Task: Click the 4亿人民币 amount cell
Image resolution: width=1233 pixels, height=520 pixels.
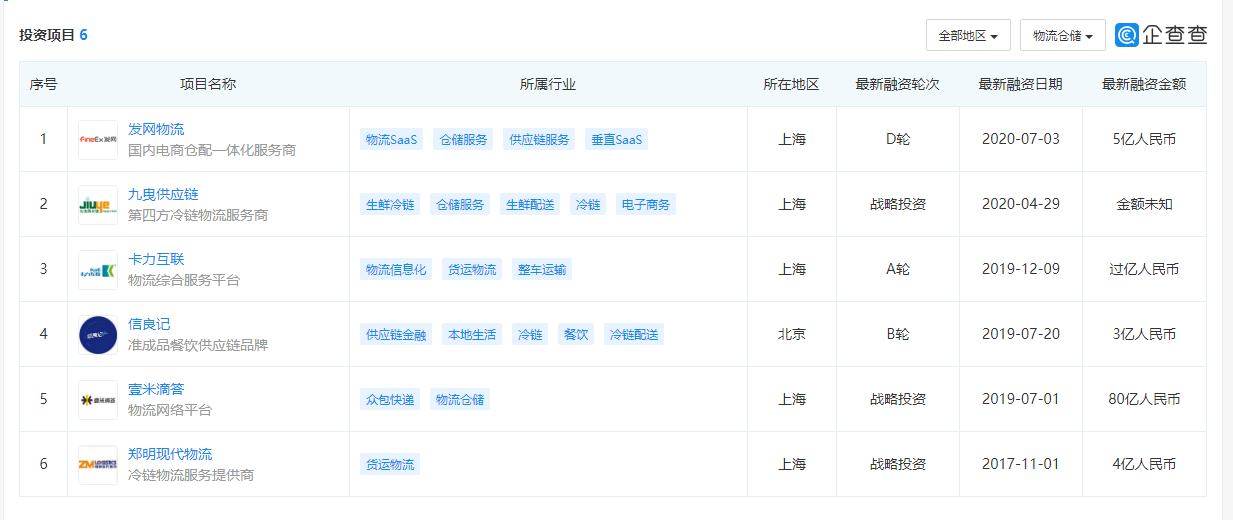Action: (x=1144, y=464)
